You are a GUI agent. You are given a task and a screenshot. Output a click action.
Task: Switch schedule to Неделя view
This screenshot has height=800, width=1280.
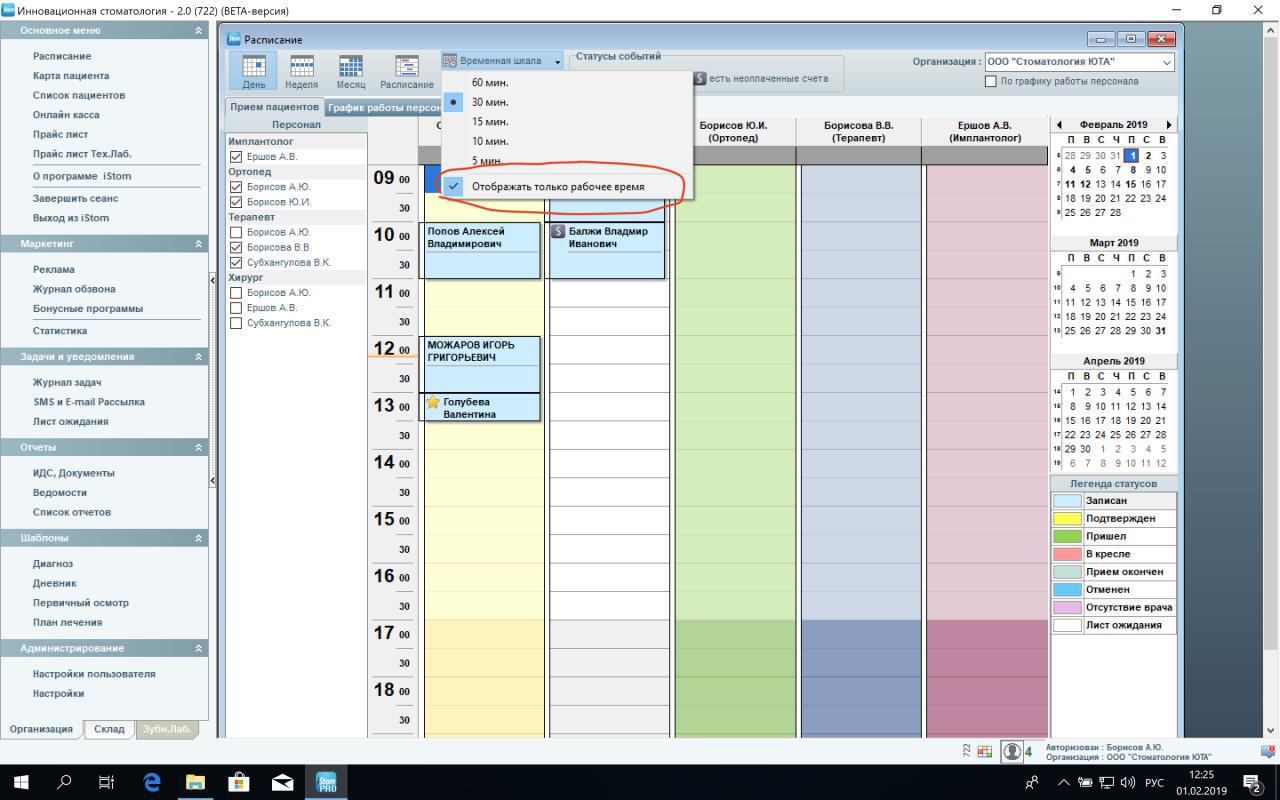pos(301,71)
